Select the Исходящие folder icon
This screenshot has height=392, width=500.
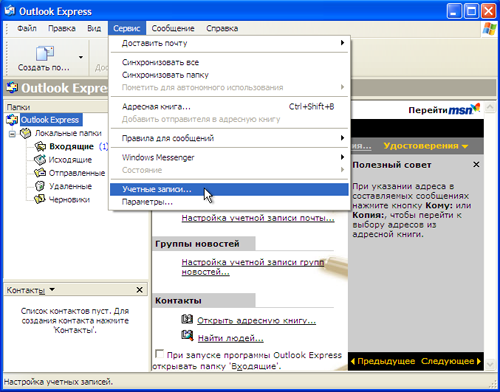click(x=40, y=160)
